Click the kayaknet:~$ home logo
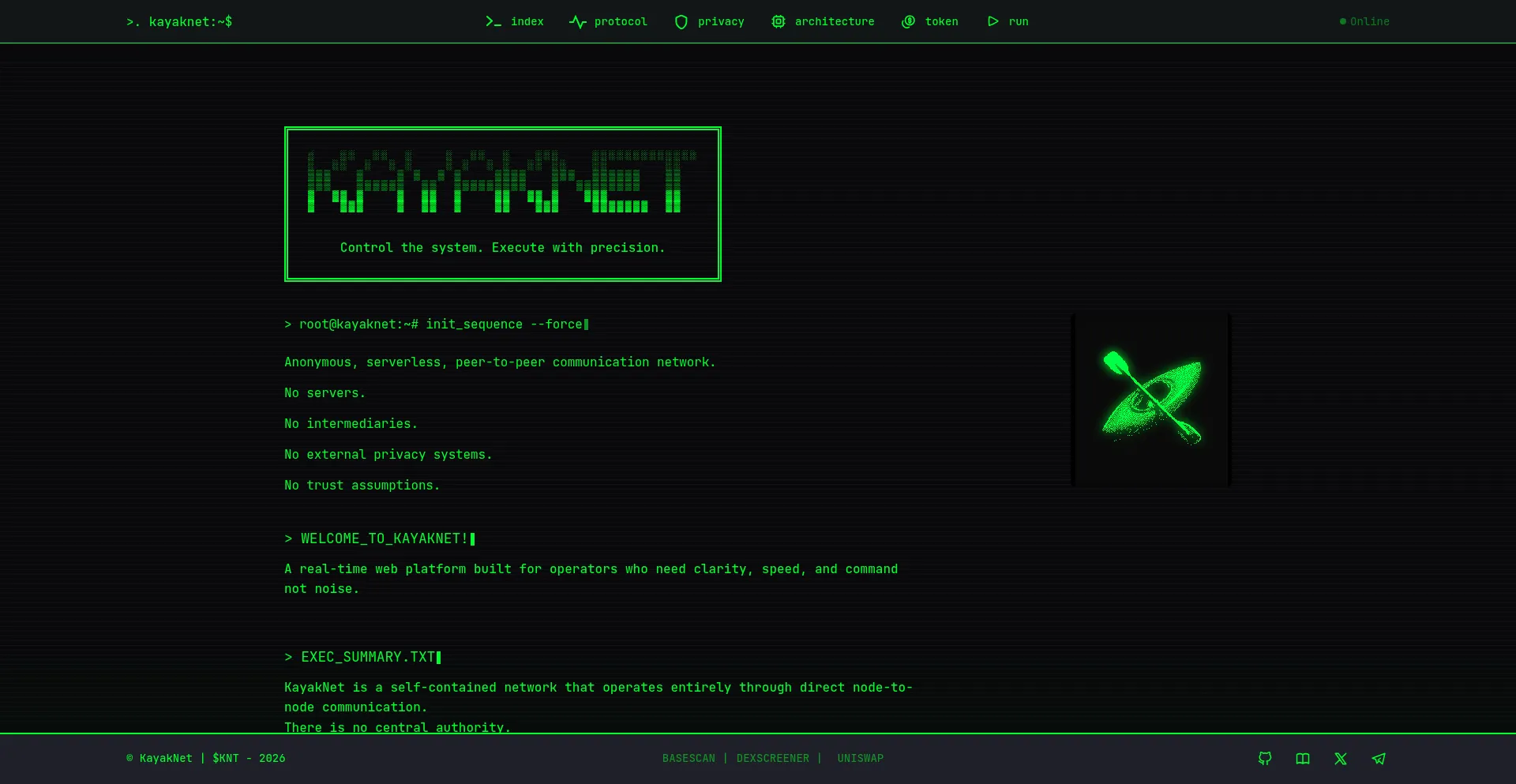 [x=180, y=22]
